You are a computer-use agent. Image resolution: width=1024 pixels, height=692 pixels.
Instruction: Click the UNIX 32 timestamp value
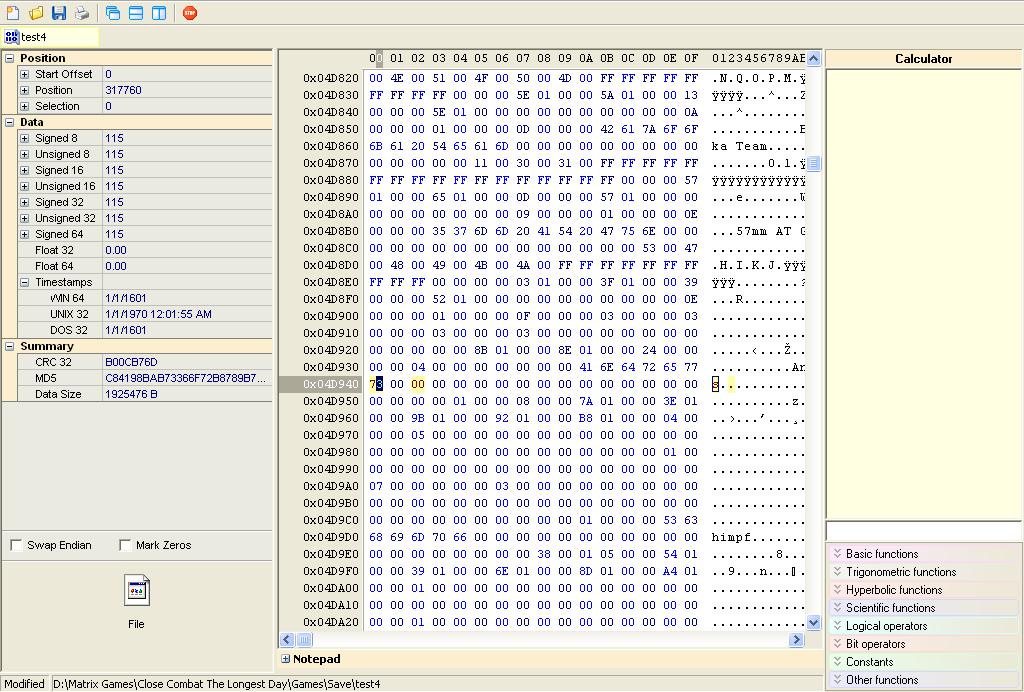click(x=159, y=315)
